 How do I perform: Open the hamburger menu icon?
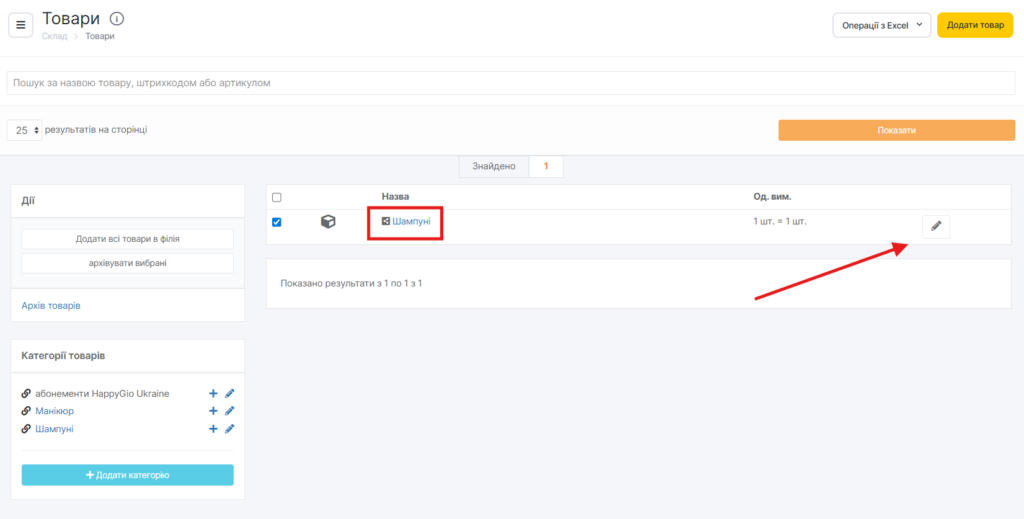pyautogui.click(x=21, y=25)
